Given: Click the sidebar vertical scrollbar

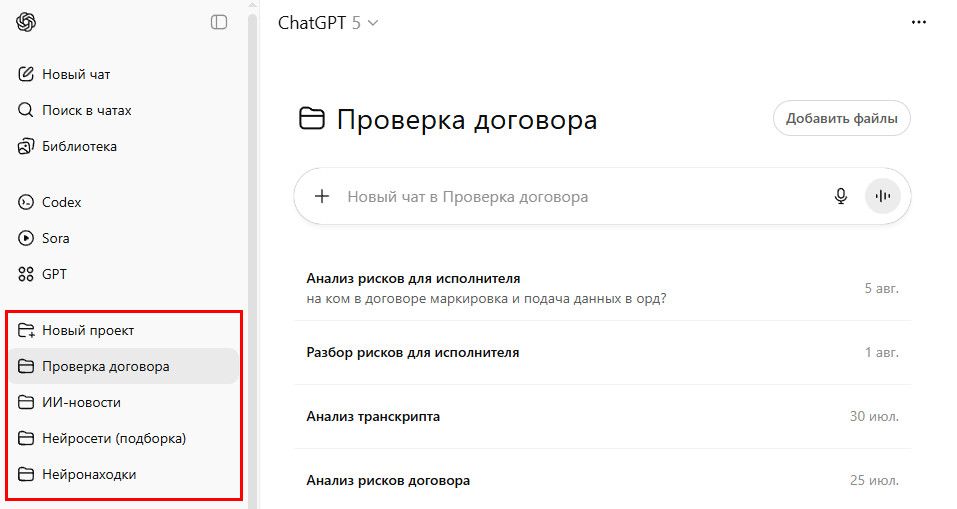Looking at the screenshot, I should click(x=252, y=261).
